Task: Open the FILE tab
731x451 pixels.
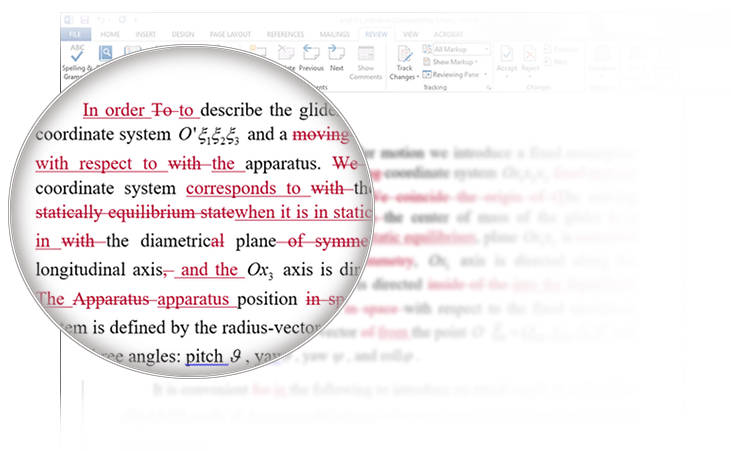Action: click(x=75, y=35)
